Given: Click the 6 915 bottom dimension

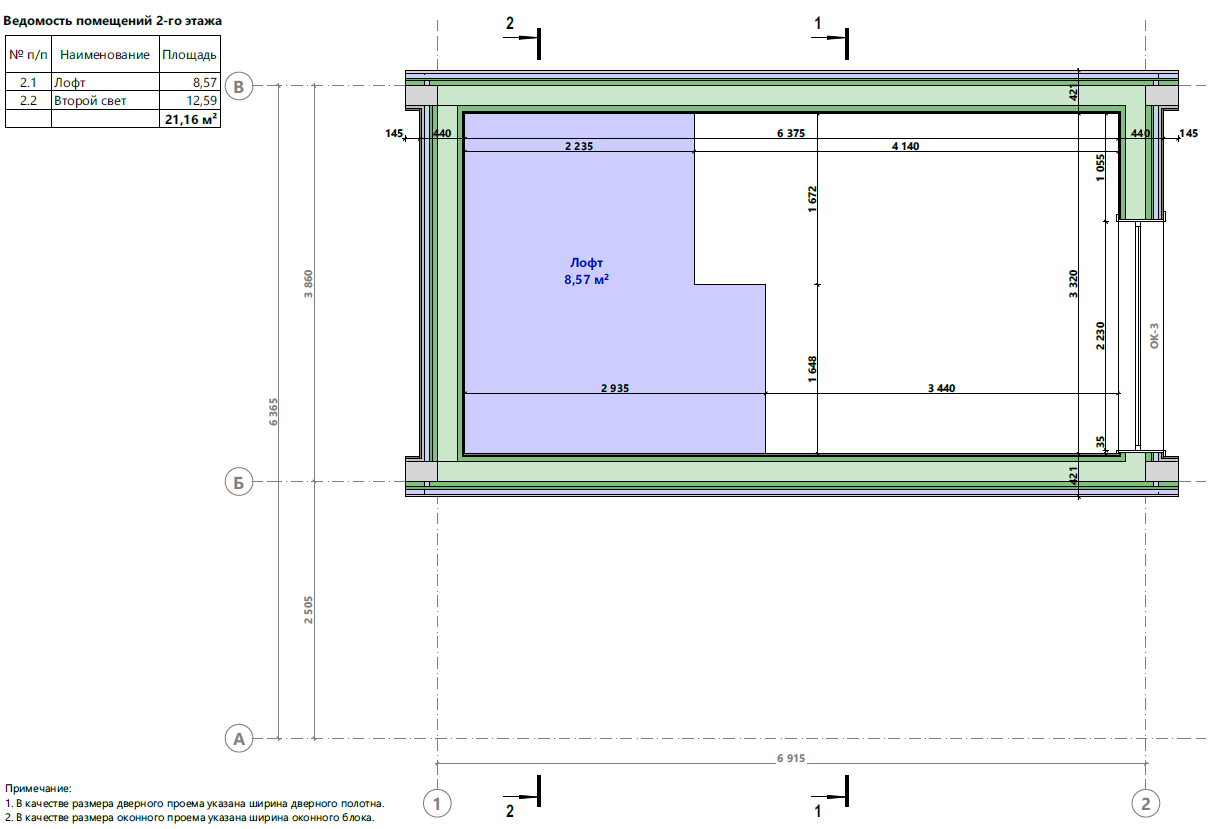Looking at the screenshot, I should (x=790, y=759).
